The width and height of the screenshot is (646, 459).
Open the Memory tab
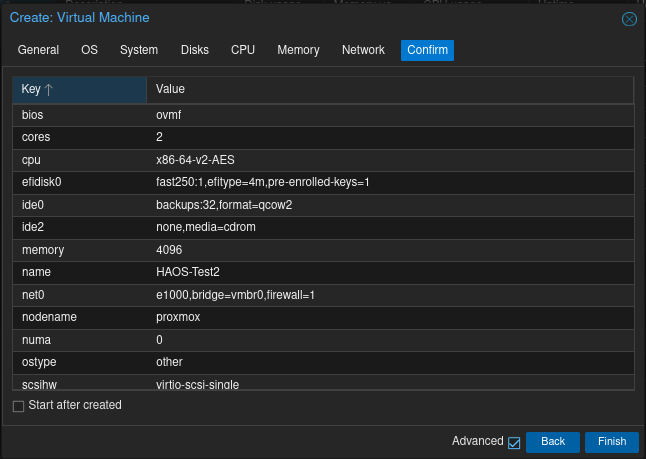click(298, 50)
